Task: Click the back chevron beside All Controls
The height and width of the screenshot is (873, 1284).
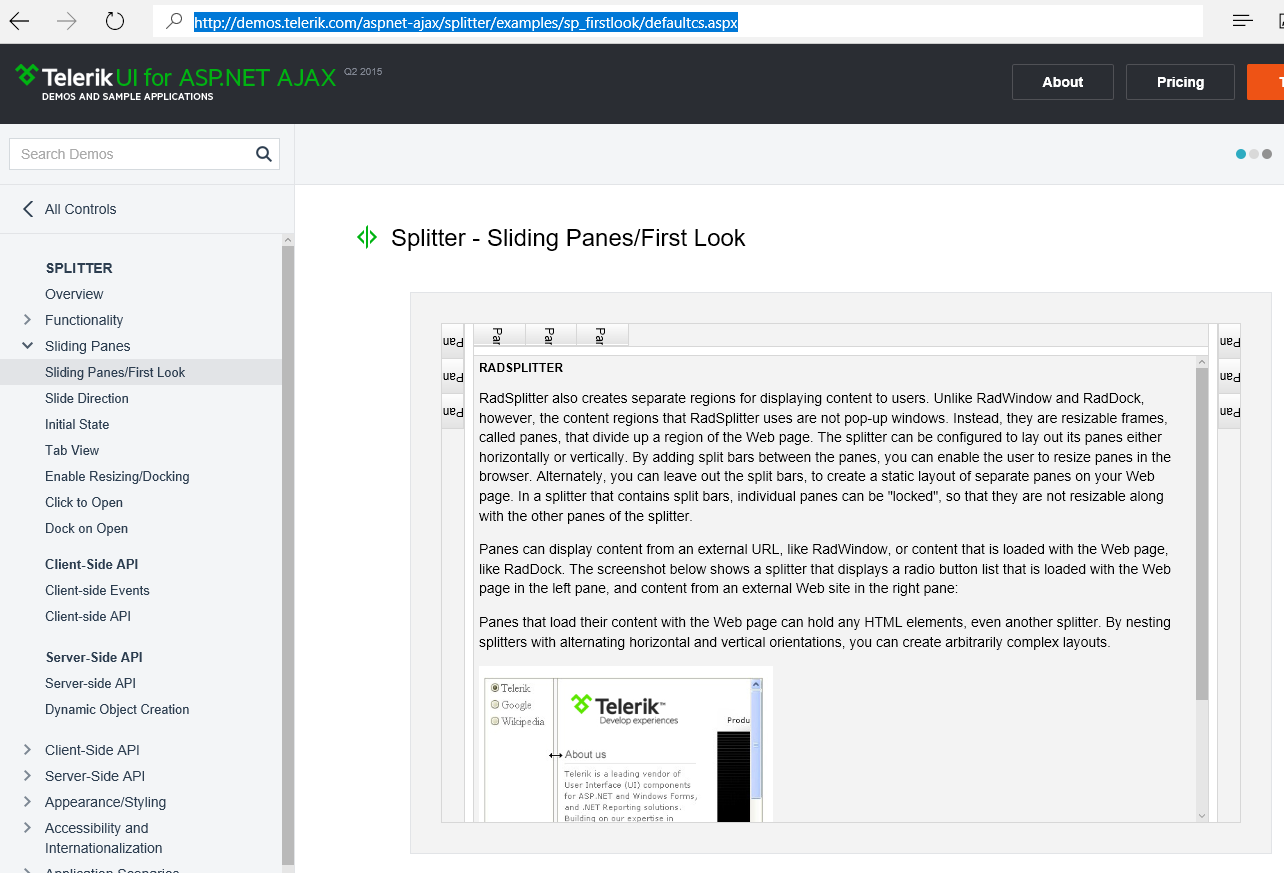Action: [x=28, y=209]
